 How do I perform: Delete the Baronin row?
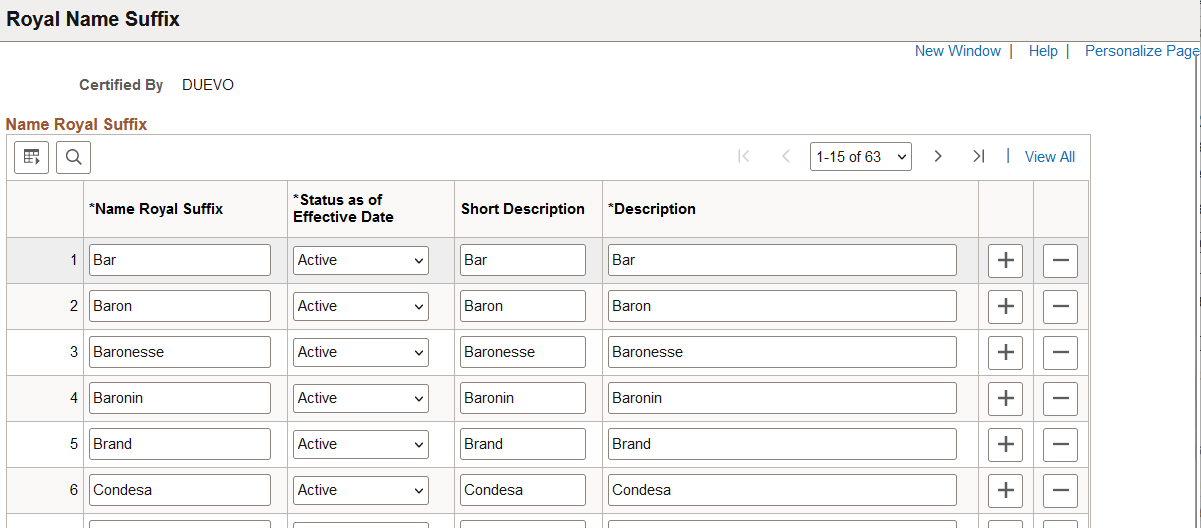(1061, 398)
